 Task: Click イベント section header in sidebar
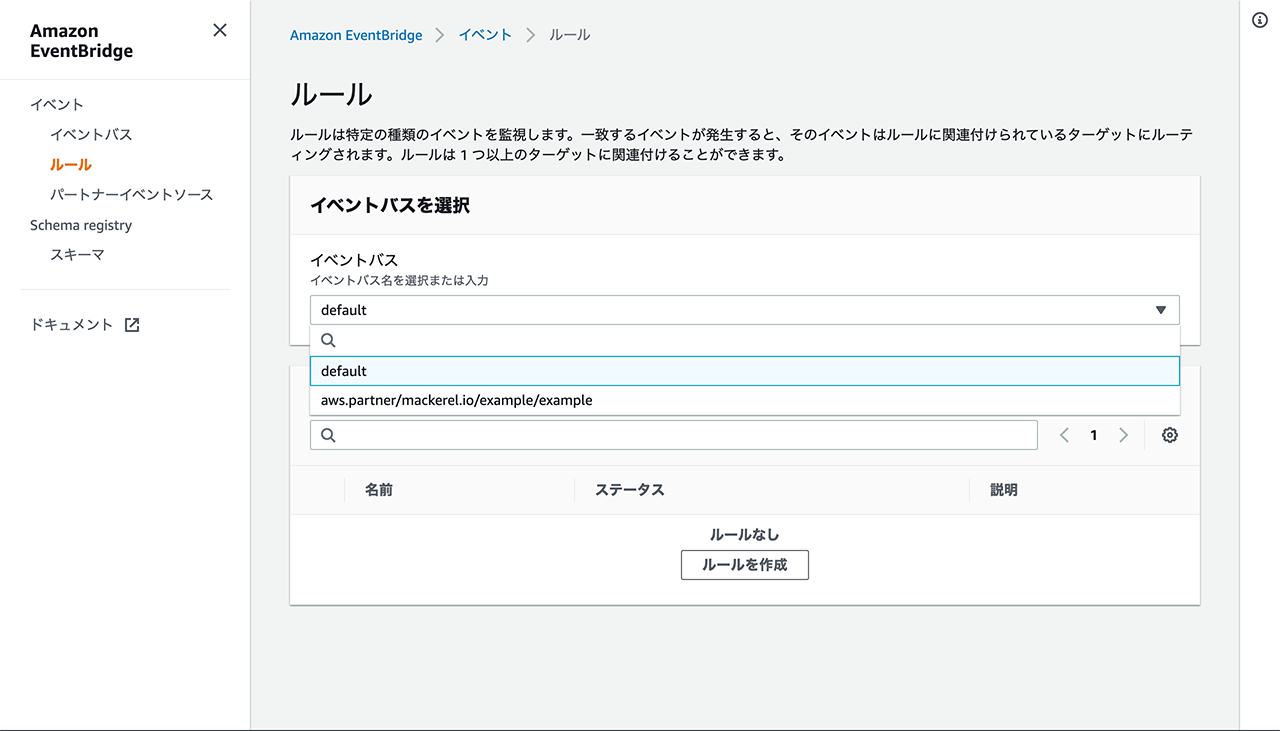[57, 105]
